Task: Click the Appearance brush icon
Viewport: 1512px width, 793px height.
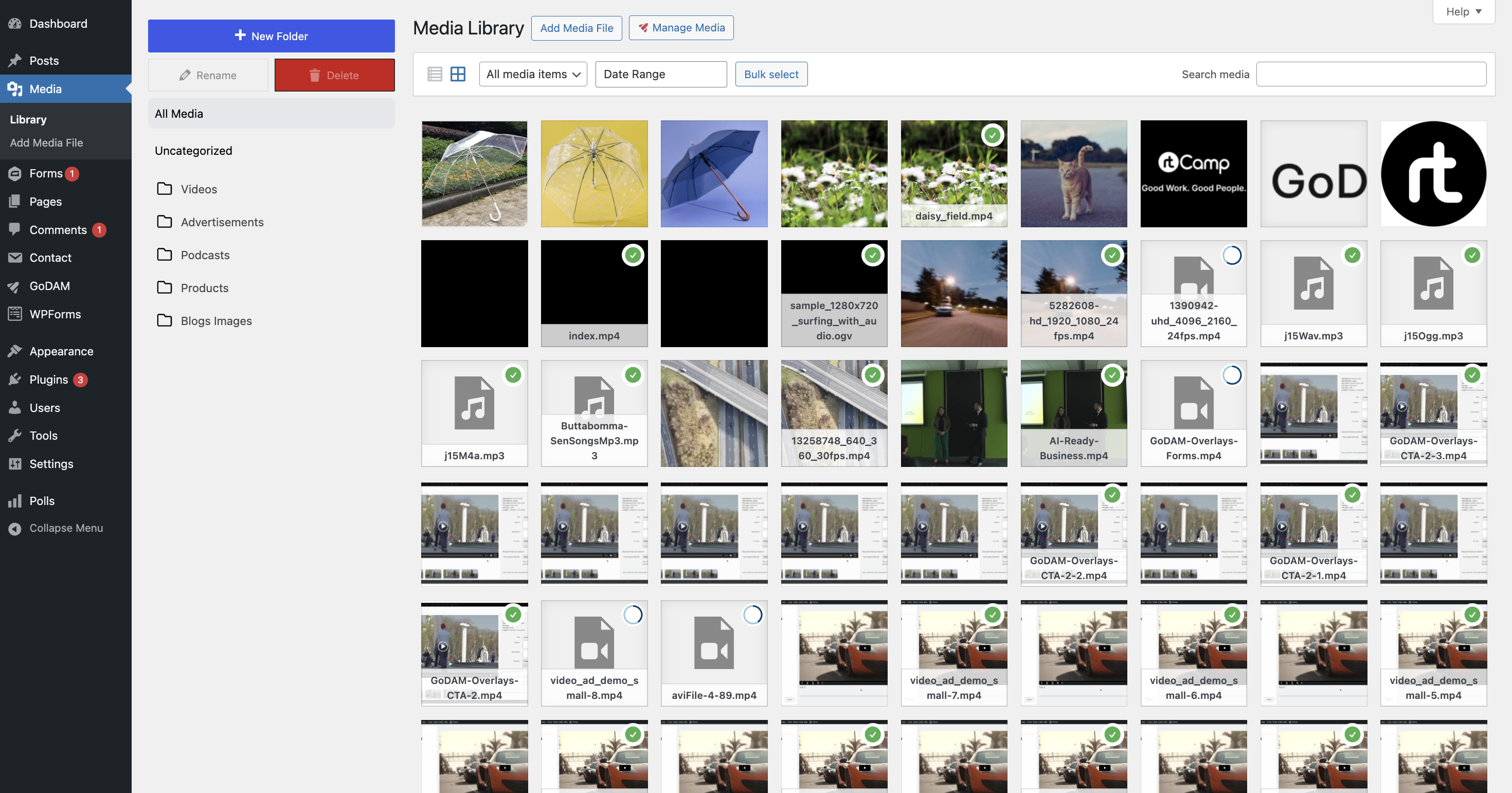Action: [15, 351]
